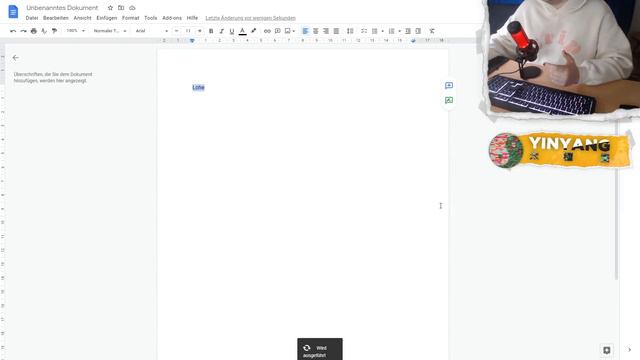Expand the insert image dropdown arrow
This screenshot has width=640, height=360.
(293, 31)
